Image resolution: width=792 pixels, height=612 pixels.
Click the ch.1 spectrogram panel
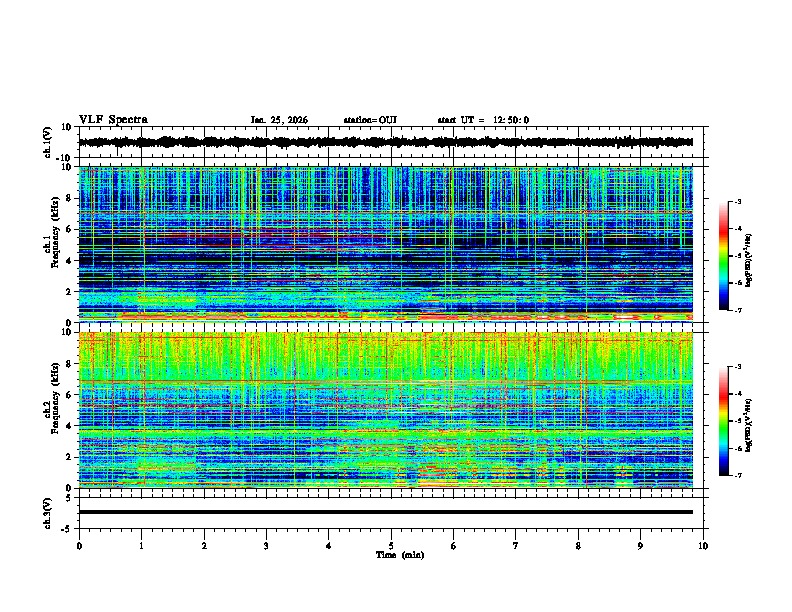pos(386,244)
